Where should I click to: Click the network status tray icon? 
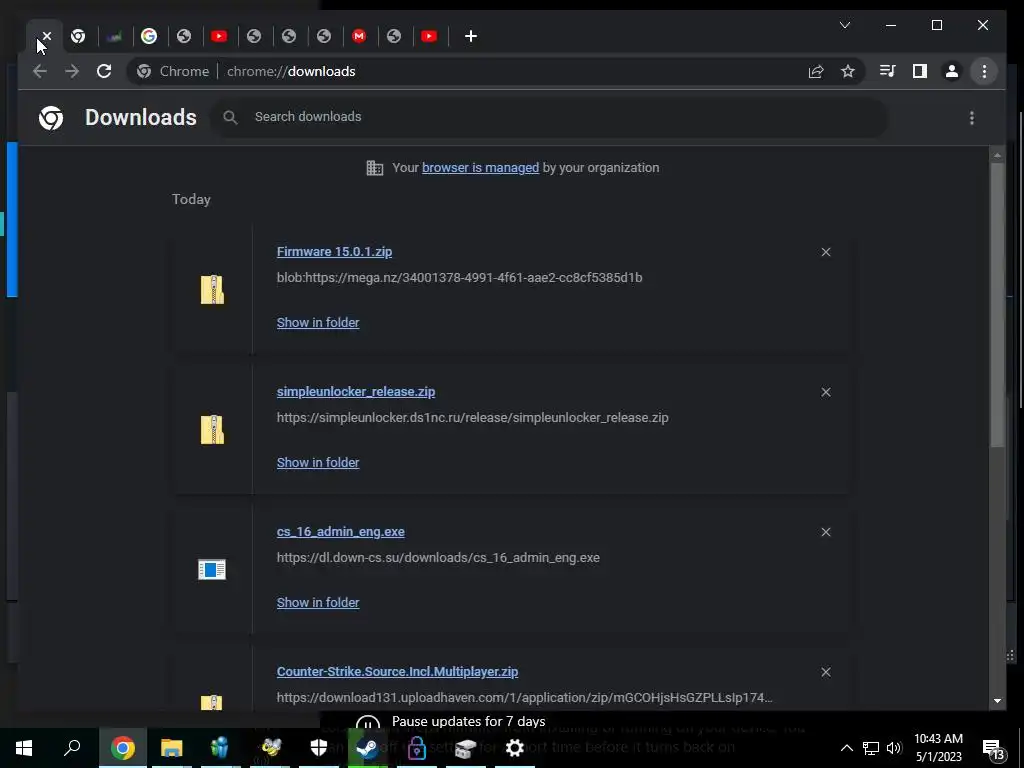tap(871, 748)
